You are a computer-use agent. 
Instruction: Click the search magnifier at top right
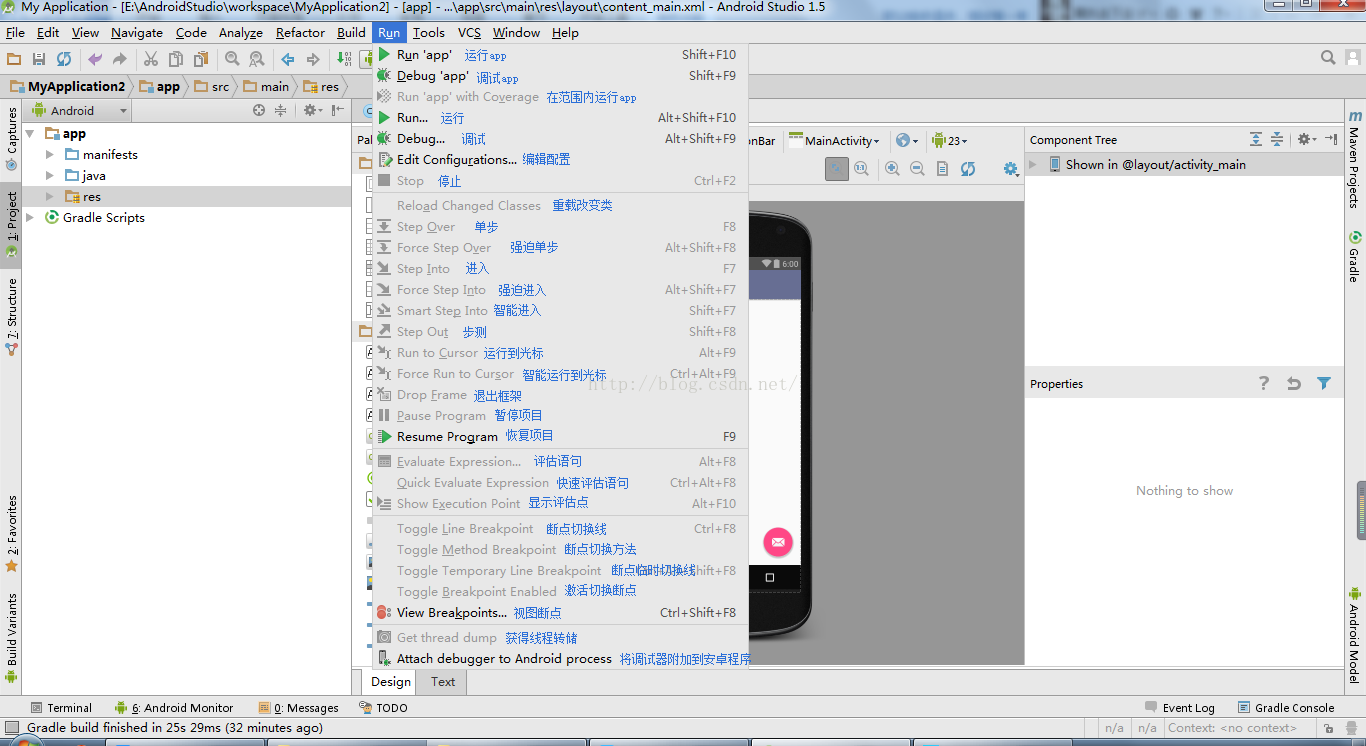point(1328,58)
